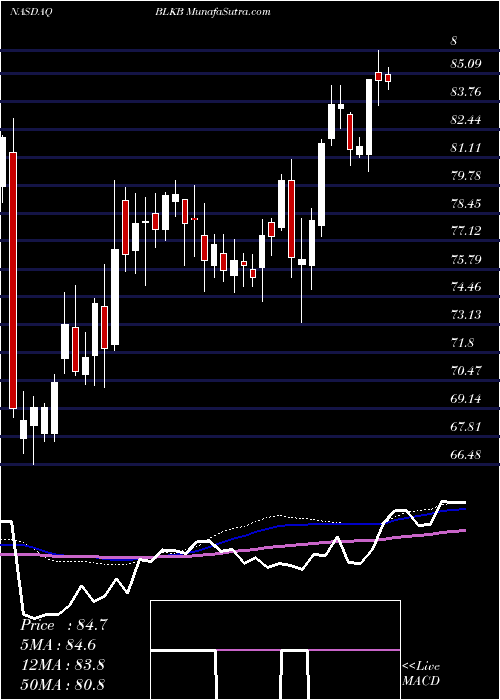500x700 pixels.
Task: Select the 75.79 price axis label
Action: (x=466, y=259)
